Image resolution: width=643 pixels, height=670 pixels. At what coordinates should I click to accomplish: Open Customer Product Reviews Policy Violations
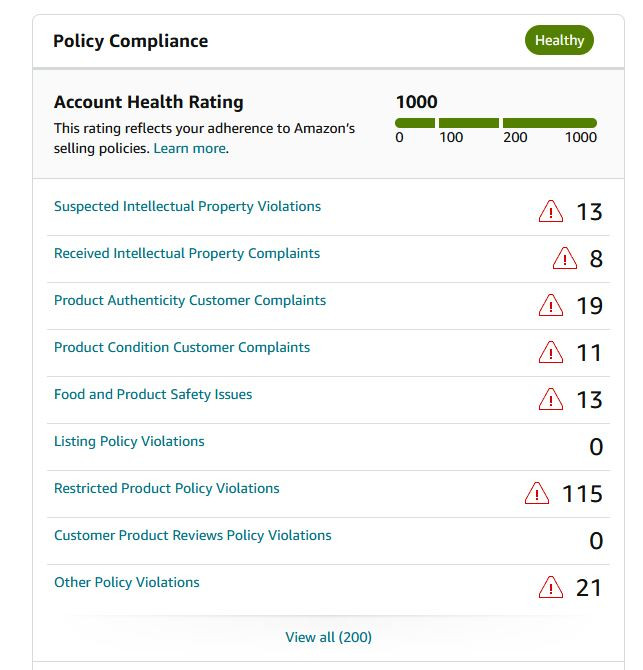(193, 535)
